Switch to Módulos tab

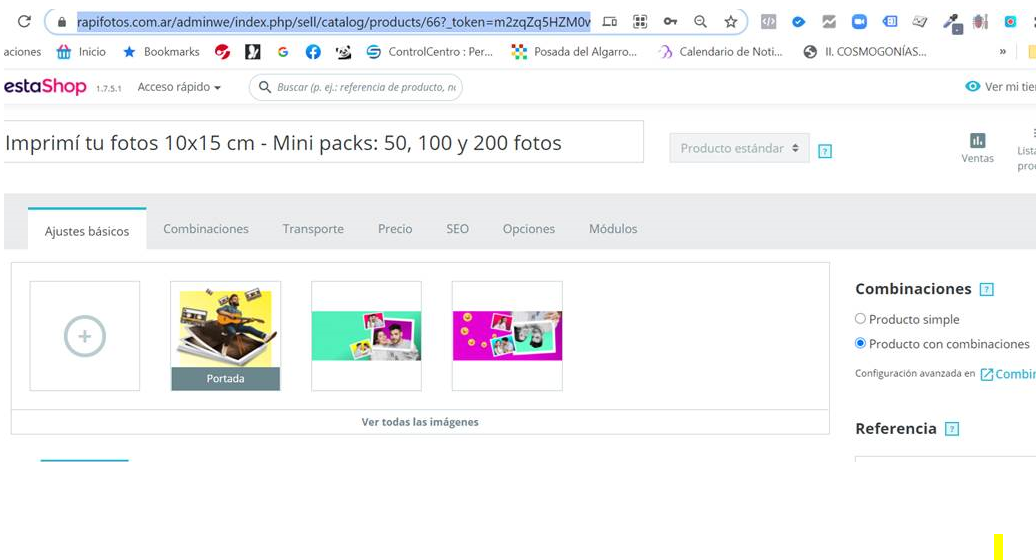point(613,228)
